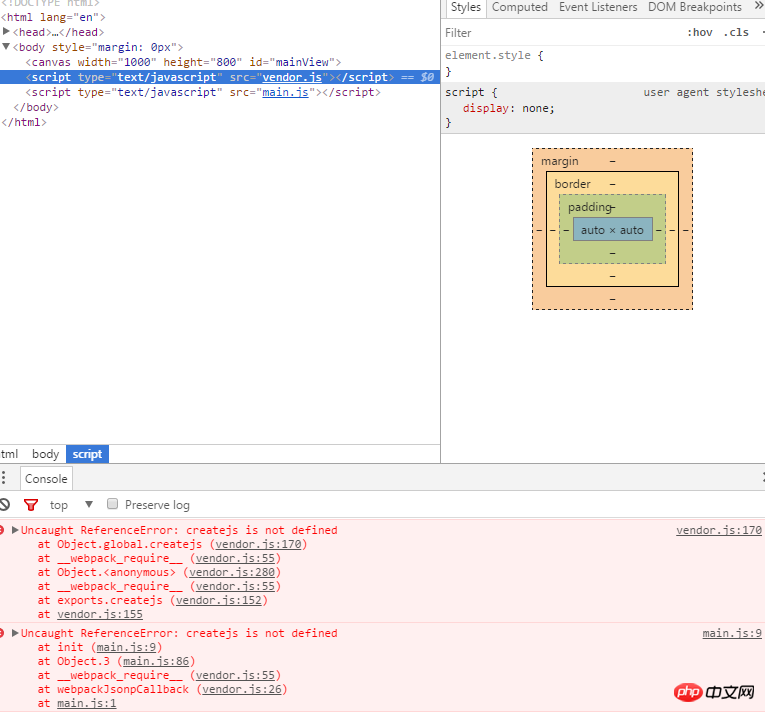Collapse the body element triangle
Screen dimensions: 765x712
[6, 47]
